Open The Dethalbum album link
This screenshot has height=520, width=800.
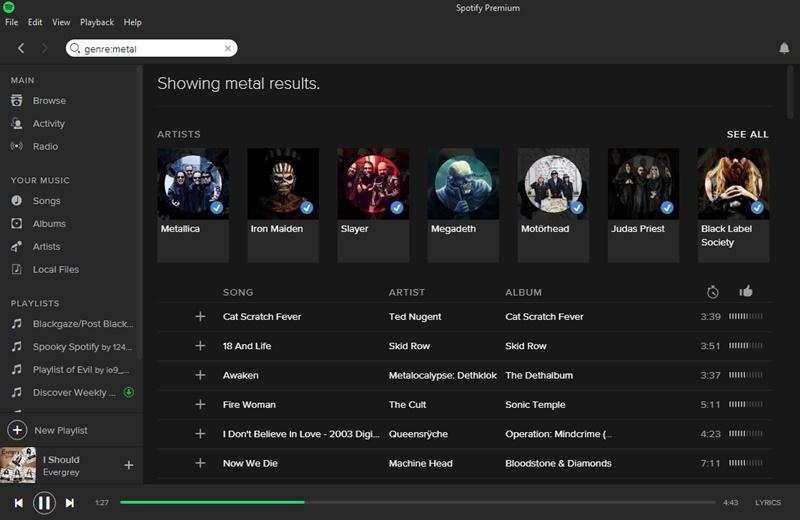click(x=539, y=375)
